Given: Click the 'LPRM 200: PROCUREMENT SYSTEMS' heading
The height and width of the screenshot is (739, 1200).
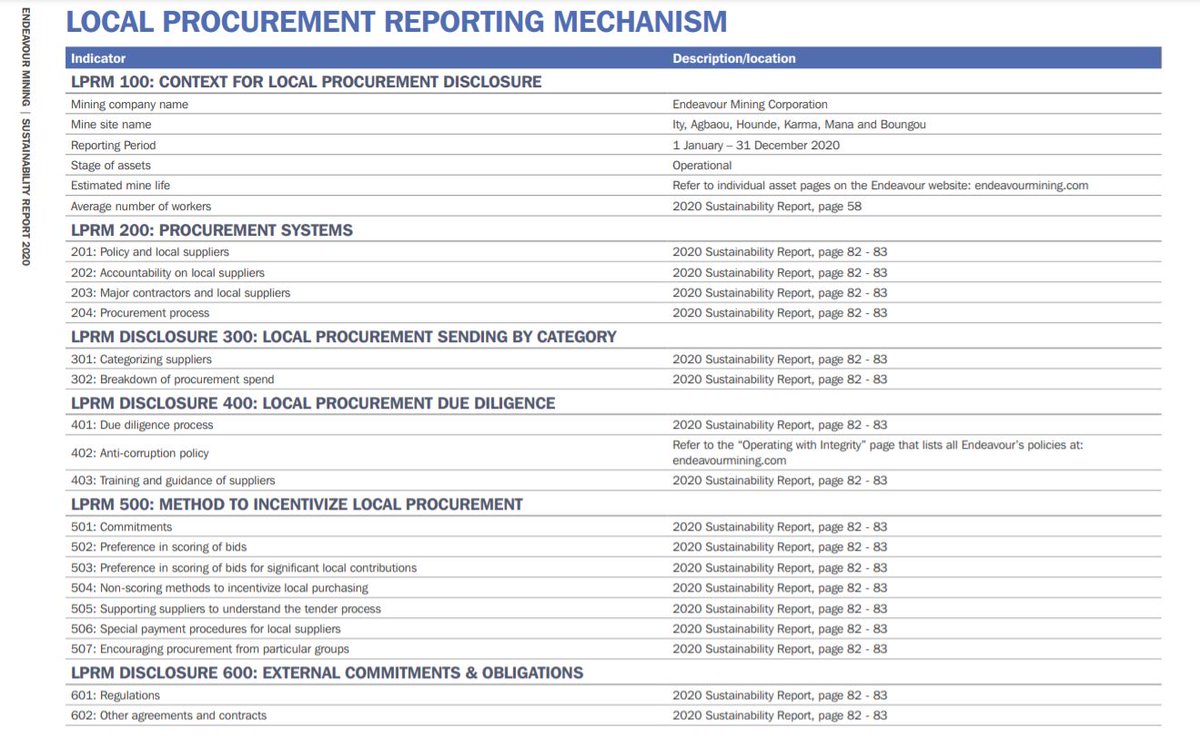Looking at the screenshot, I should pyautogui.click(x=212, y=230).
